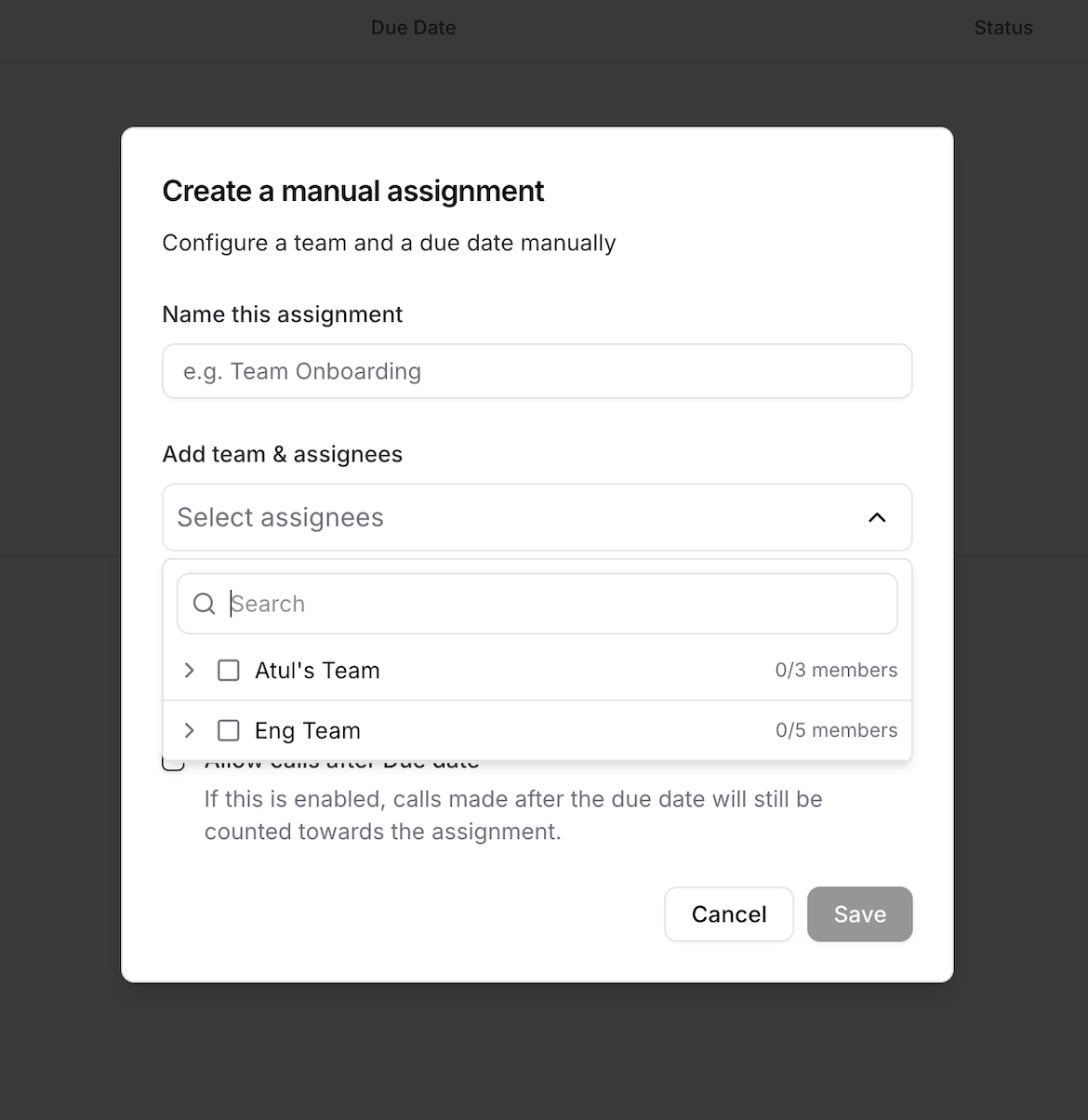
Task: Collapse the Select assignees chevron arrow
Action: pos(877,517)
